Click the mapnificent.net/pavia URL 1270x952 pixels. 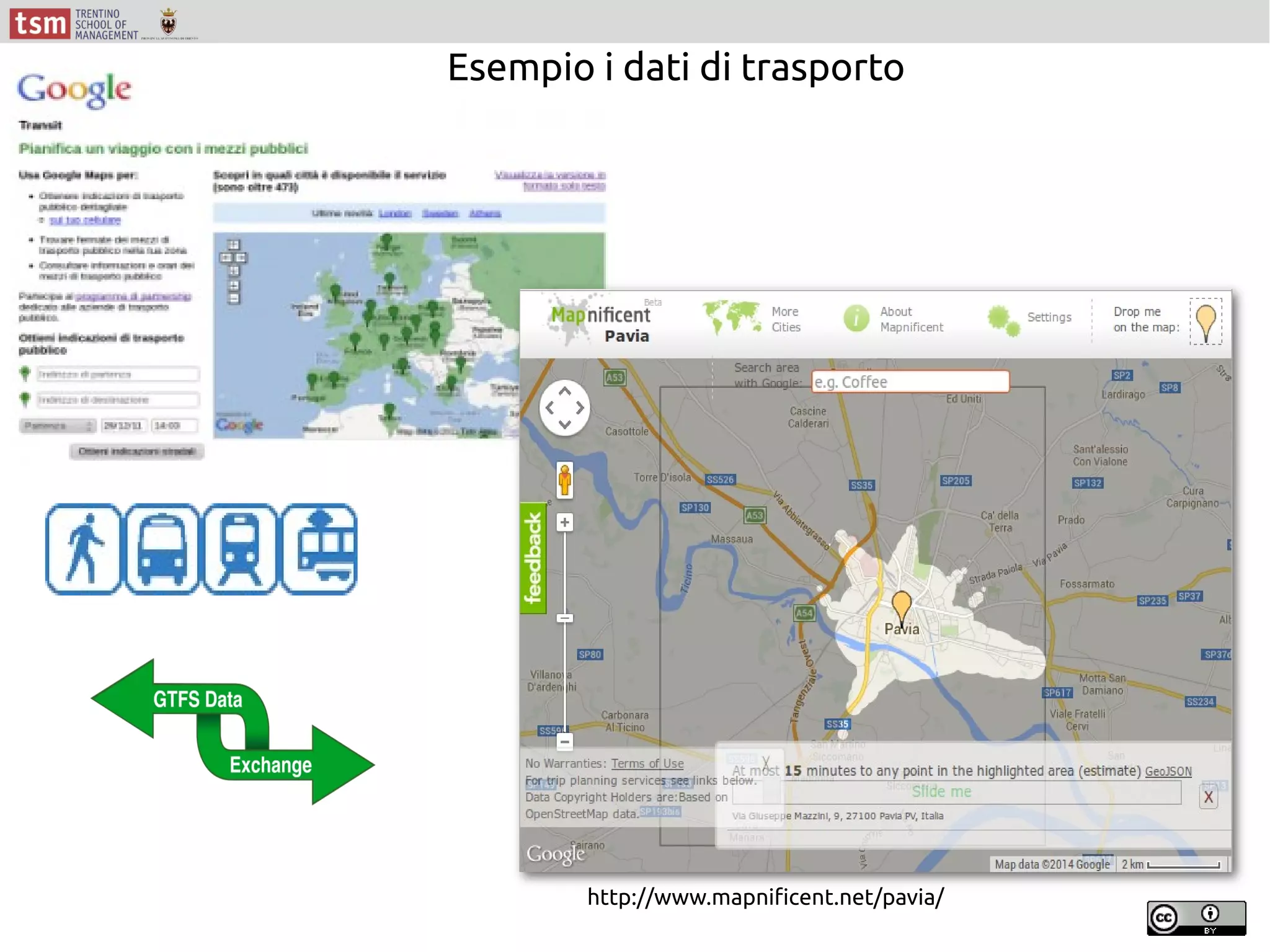coord(766,897)
